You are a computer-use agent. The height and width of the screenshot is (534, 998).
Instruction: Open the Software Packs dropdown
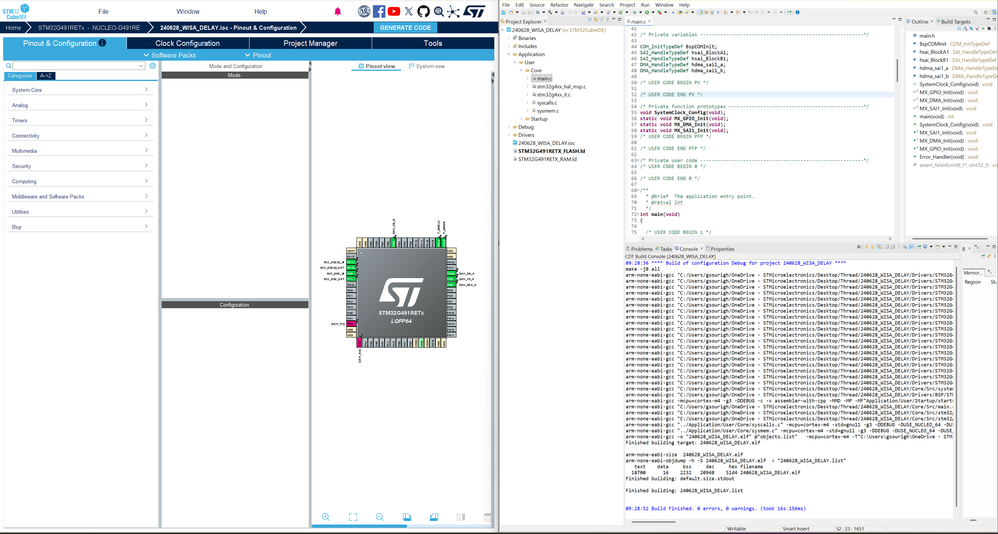(x=169, y=55)
